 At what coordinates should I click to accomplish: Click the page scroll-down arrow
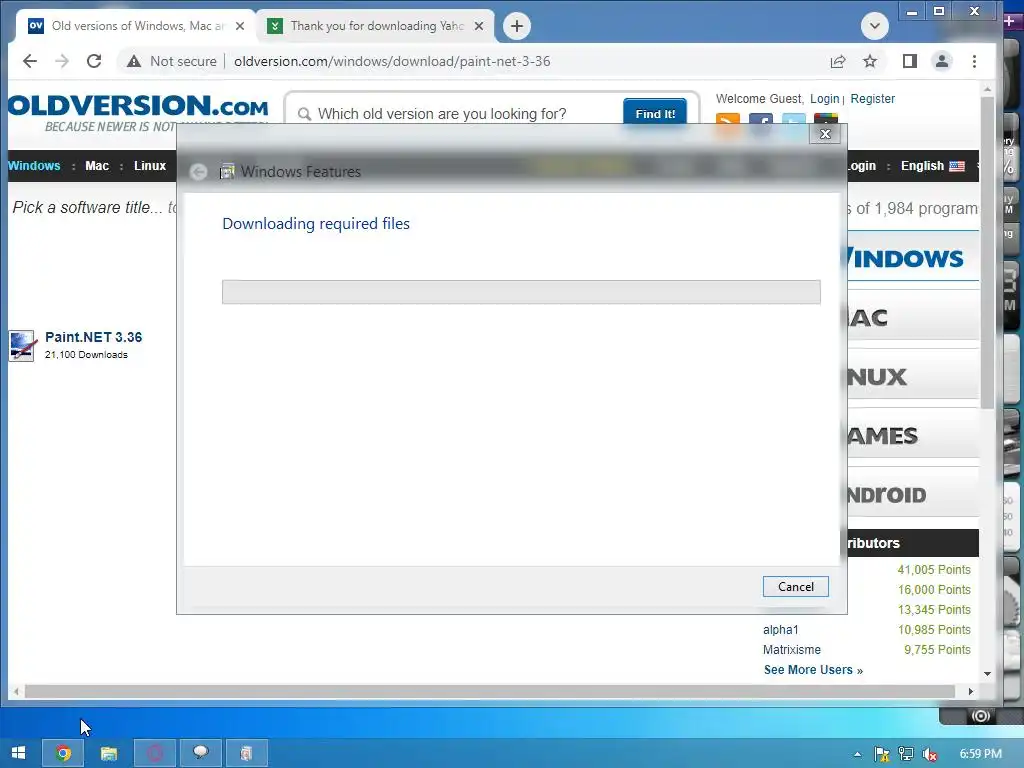pos(987,673)
